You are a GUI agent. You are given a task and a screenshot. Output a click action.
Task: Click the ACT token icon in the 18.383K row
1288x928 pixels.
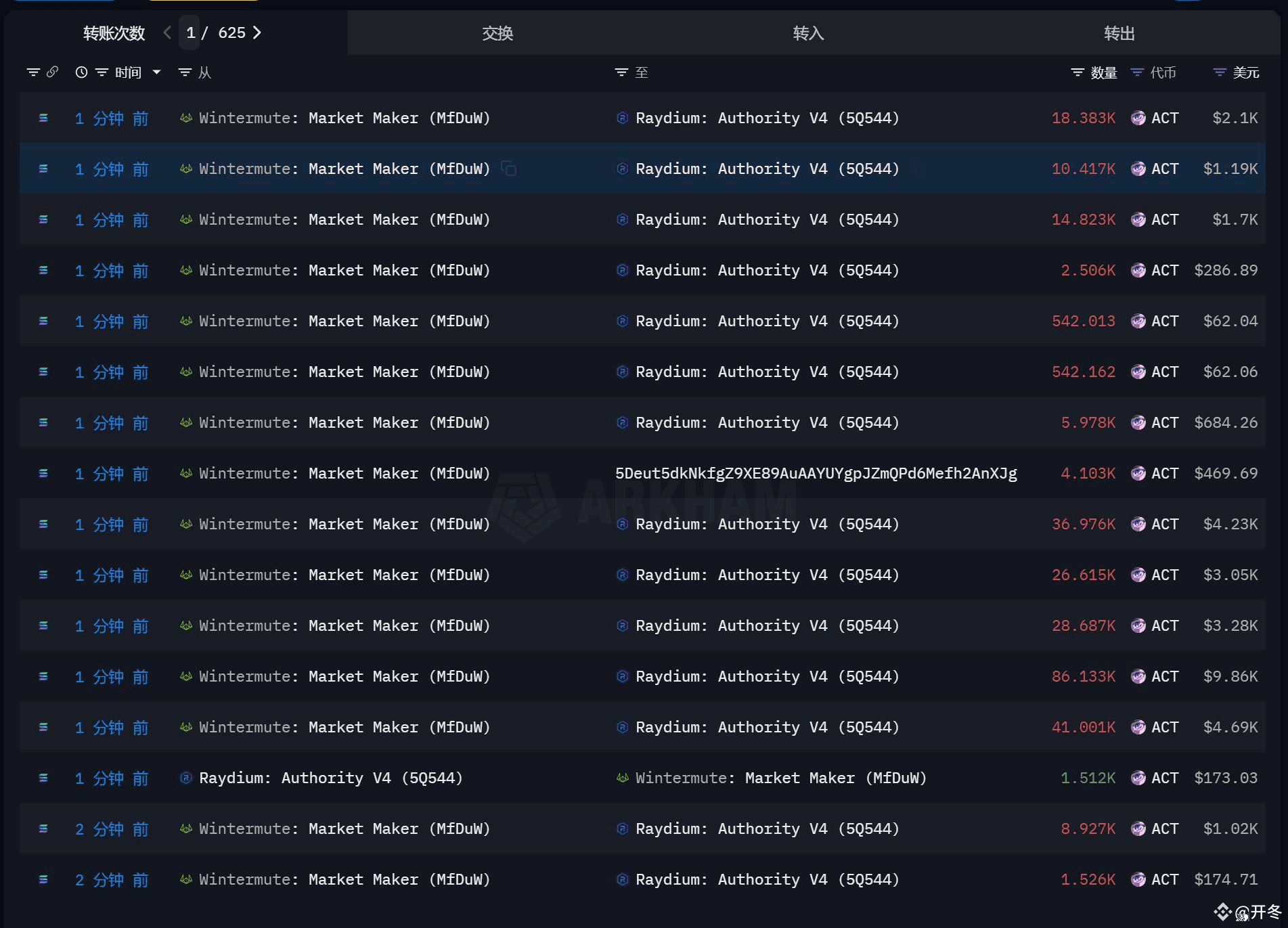(x=1138, y=118)
